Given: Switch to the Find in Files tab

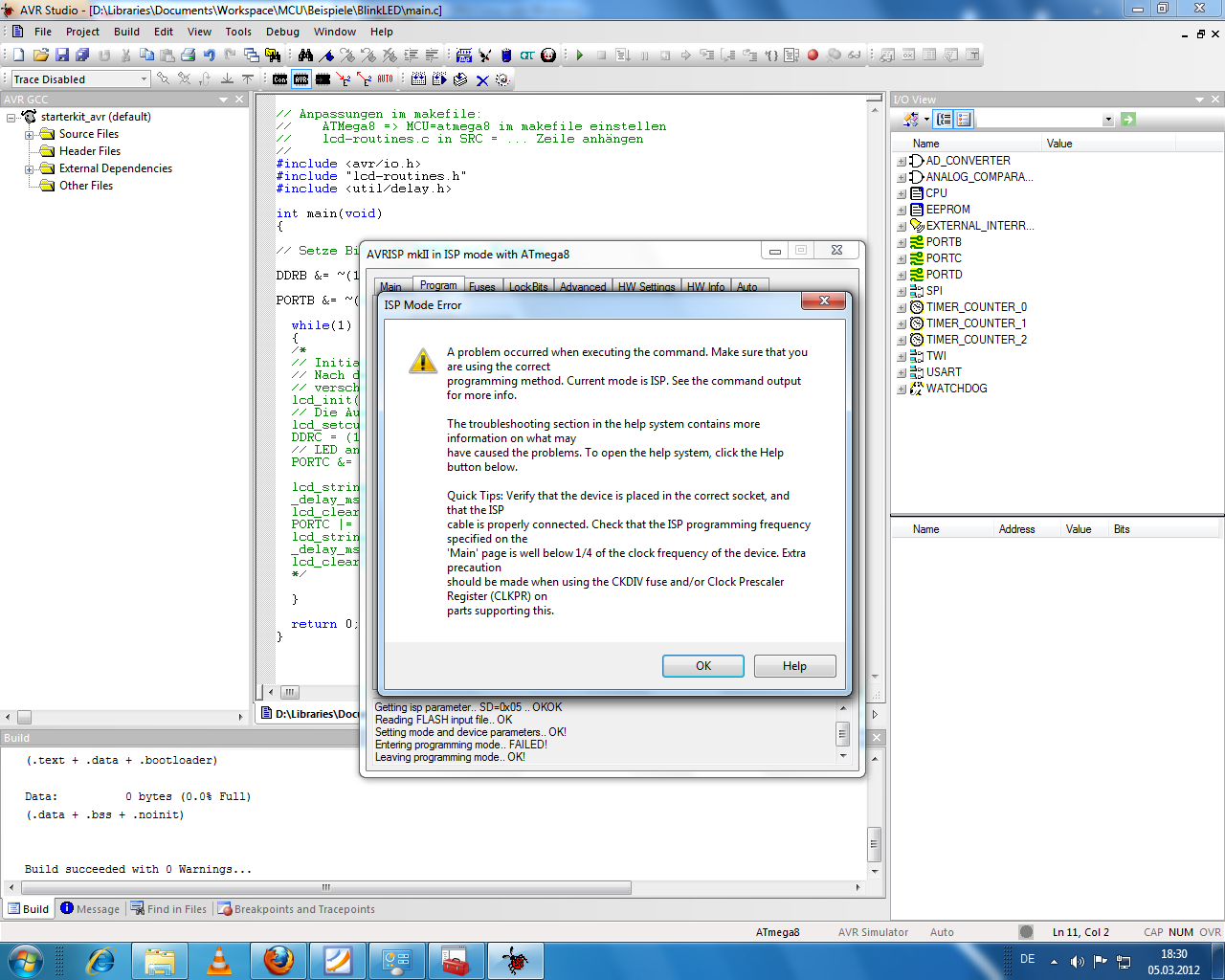Looking at the screenshot, I should [x=168, y=909].
